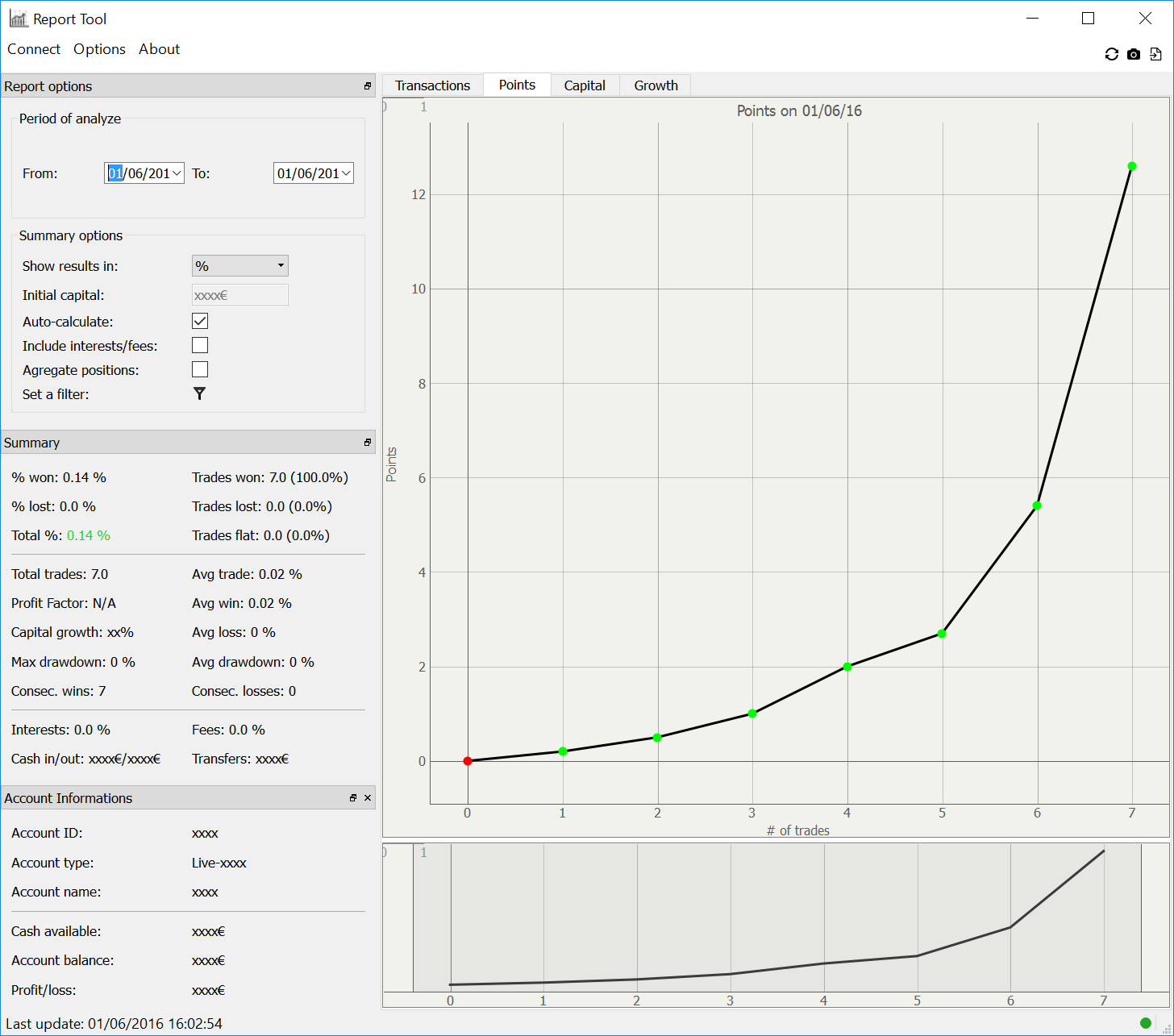Click the export file icon
The height and width of the screenshot is (1036, 1174).
coord(1155,54)
